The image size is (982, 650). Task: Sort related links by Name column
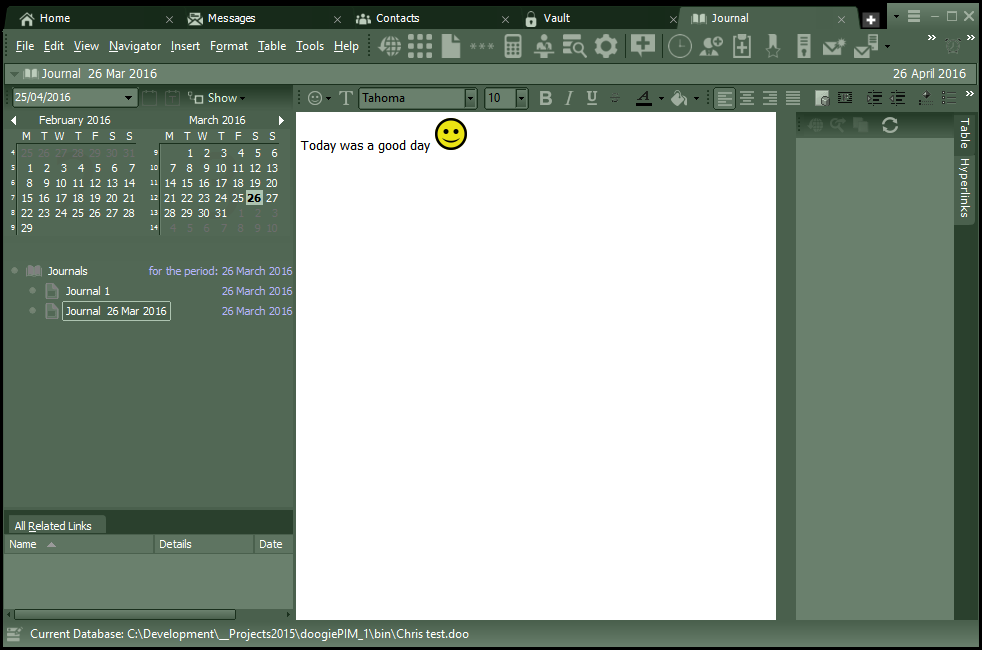point(78,544)
